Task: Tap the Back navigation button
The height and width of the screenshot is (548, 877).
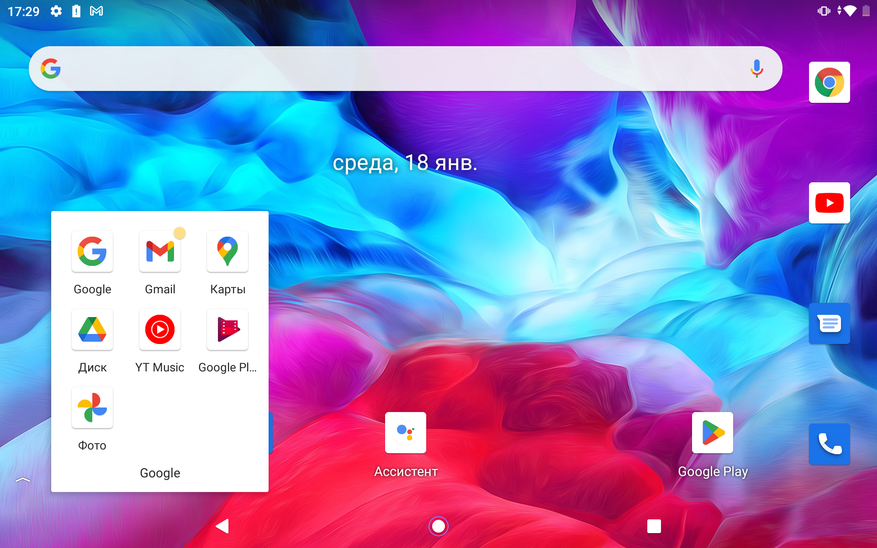Action: [222, 526]
